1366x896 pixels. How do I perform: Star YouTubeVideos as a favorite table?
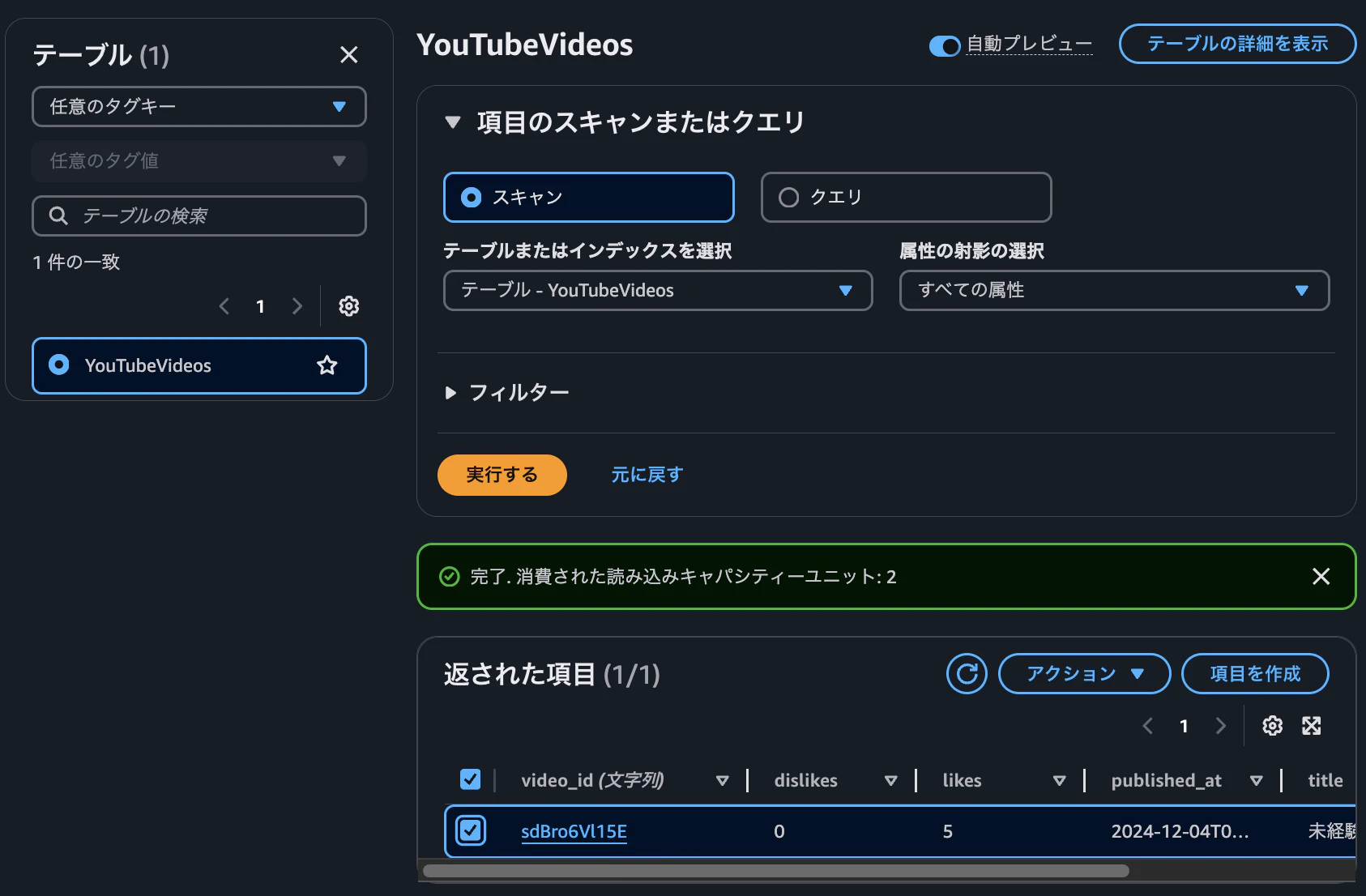[x=327, y=365]
